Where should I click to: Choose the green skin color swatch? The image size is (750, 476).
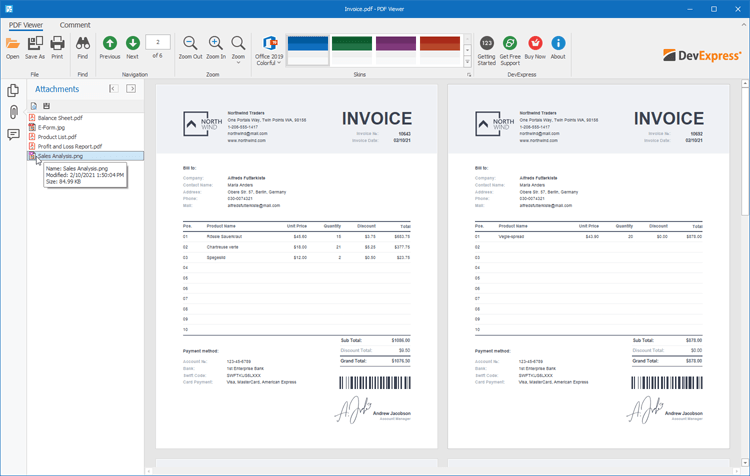pyautogui.click(x=352, y=44)
